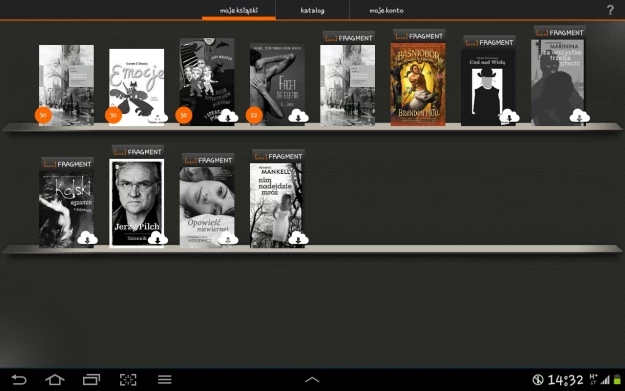The height and width of the screenshot is (391, 625).
Task: Click cloud download icon on Marinina book
Action: tap(580, 116)
